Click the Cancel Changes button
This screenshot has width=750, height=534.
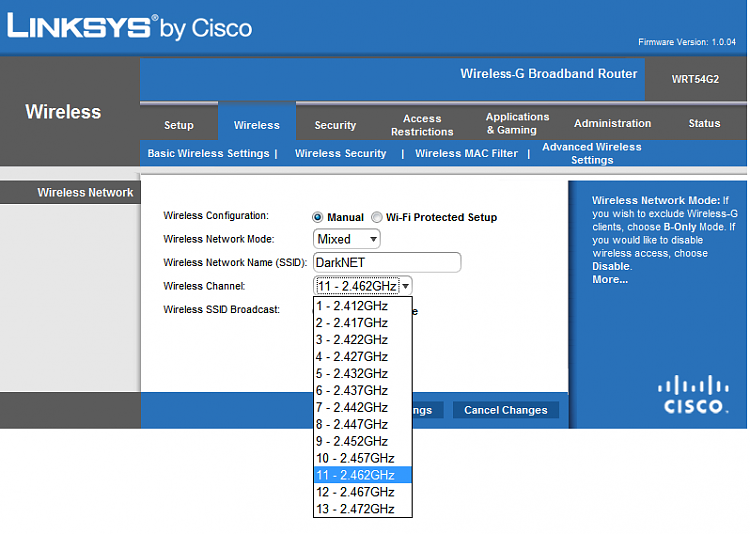click(506, 410)
